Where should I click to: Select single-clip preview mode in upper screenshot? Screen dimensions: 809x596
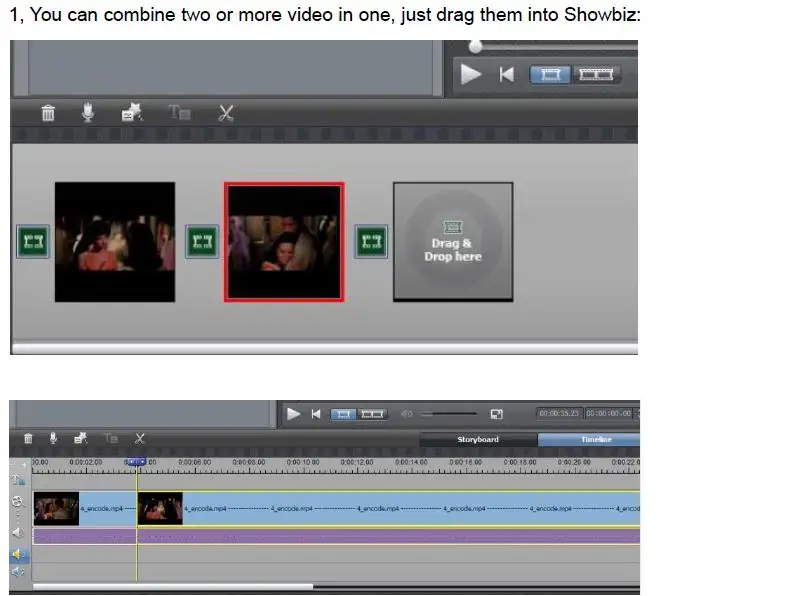pos(550,75)
